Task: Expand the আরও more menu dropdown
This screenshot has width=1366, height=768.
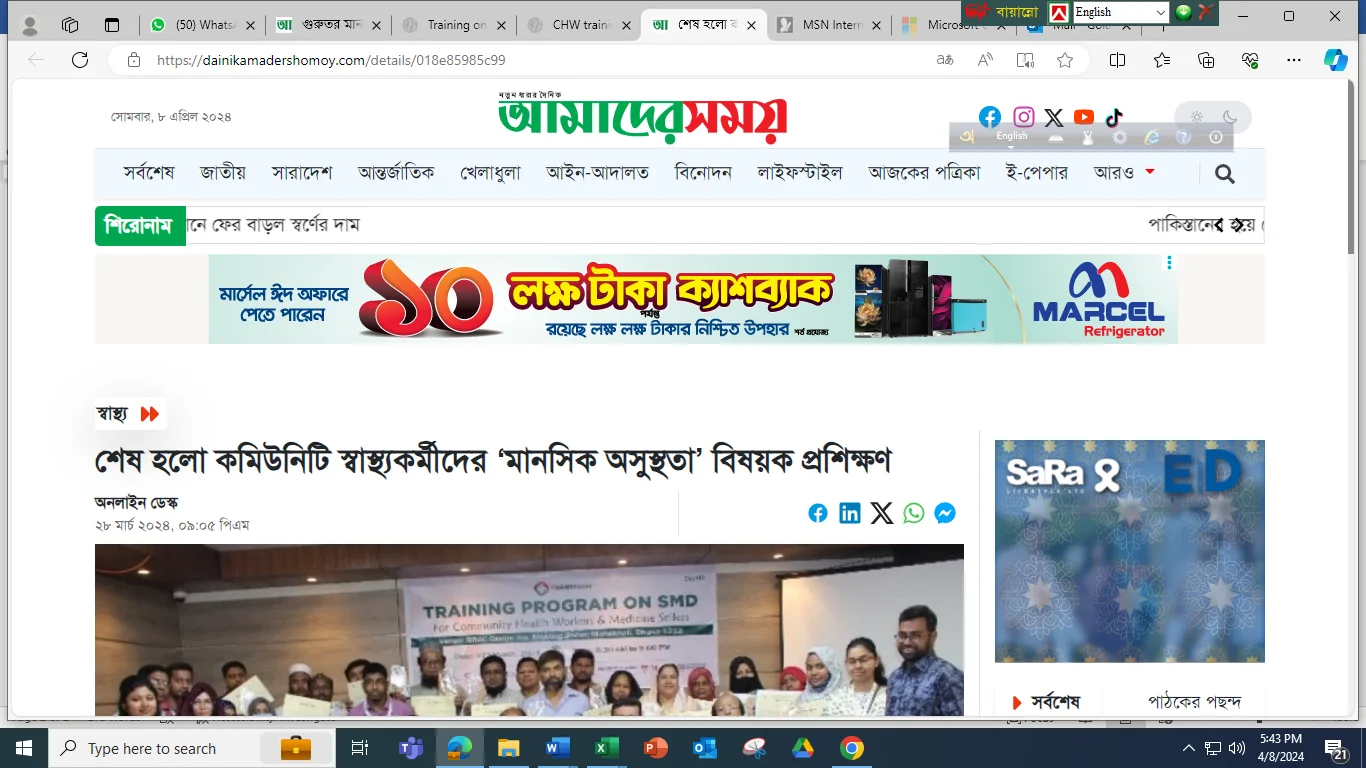Action: [x=1124, y=172]
